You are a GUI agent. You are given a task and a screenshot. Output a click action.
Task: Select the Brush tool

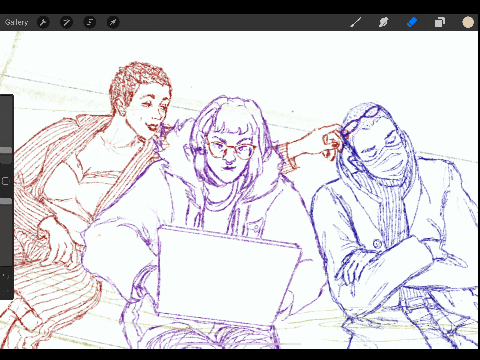pyautogui.click(x=356, y=22)
